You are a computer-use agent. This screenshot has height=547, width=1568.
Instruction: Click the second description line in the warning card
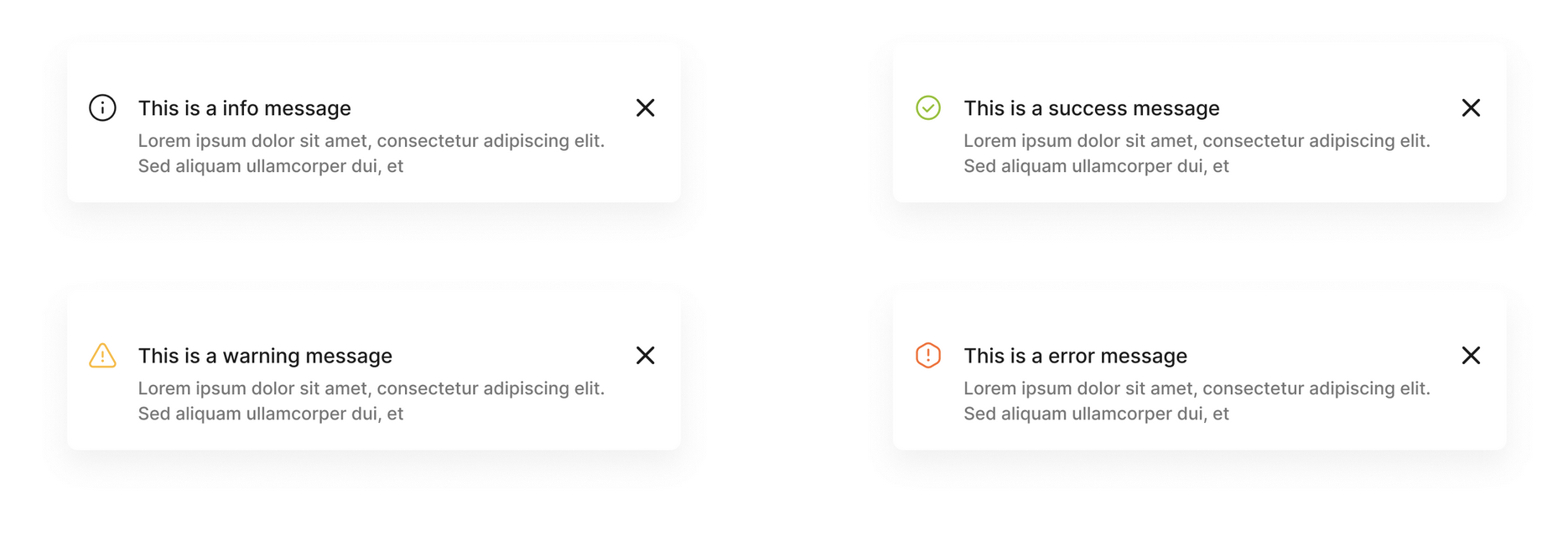click(x=271, y=414)
